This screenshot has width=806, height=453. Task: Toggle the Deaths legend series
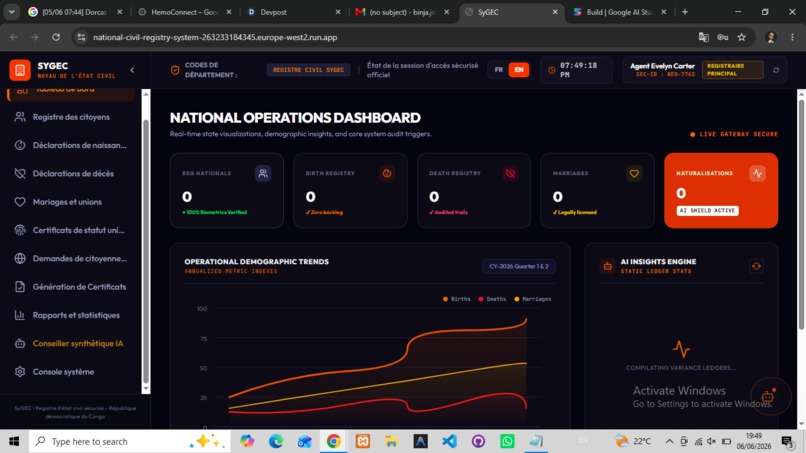click(492, 299)
